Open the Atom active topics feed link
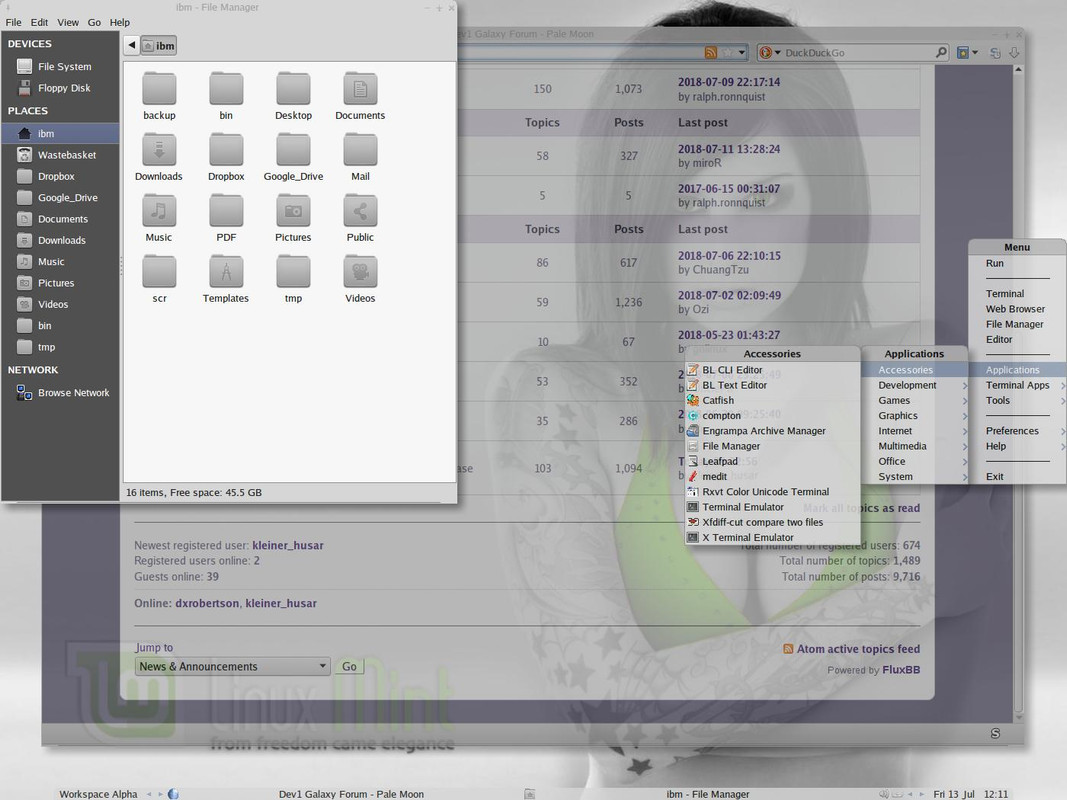This screenshot has height=800, width=1067. point(858,649)
